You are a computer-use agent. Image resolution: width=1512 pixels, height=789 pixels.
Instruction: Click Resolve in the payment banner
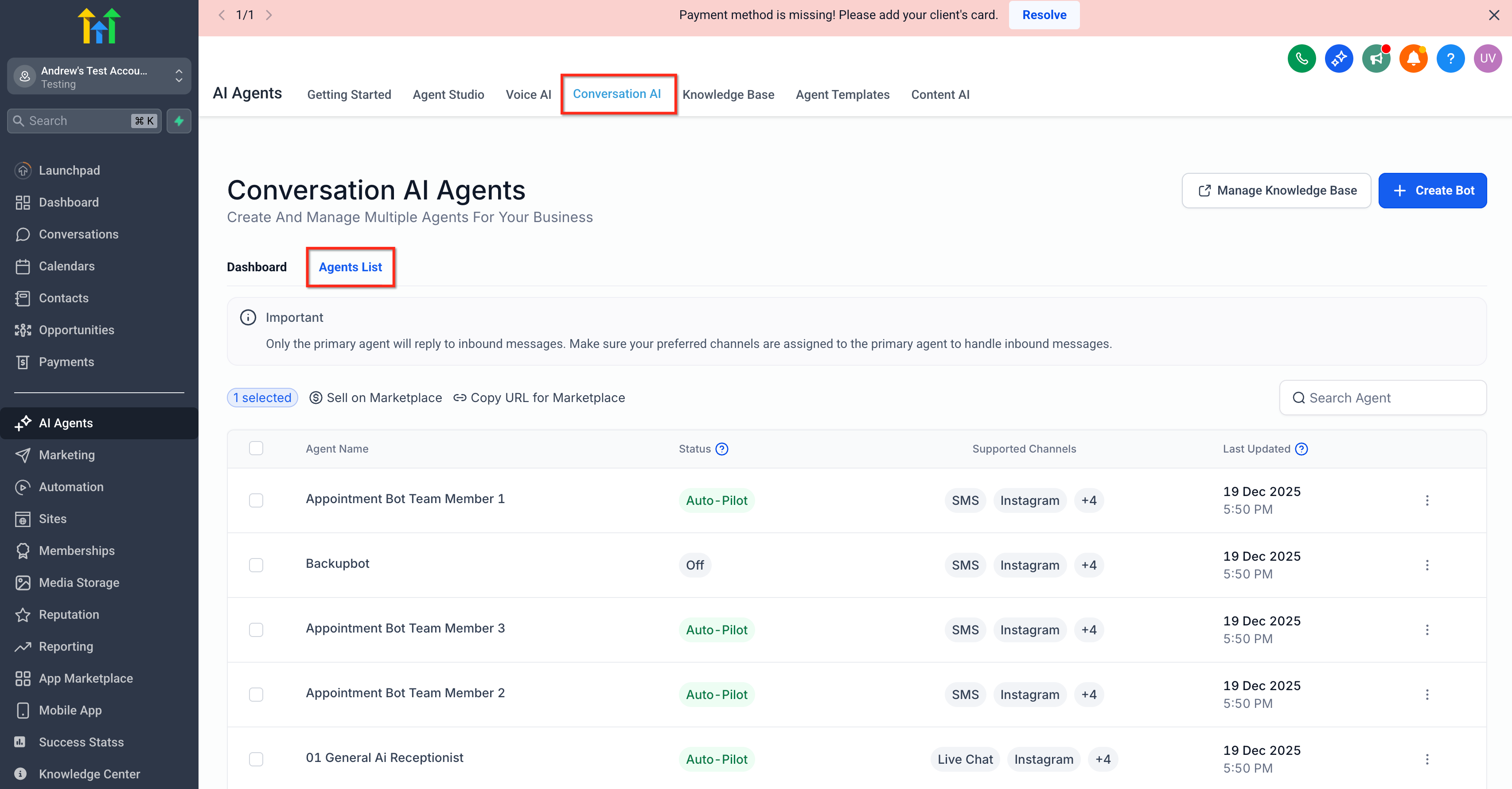pos(1044,15)
